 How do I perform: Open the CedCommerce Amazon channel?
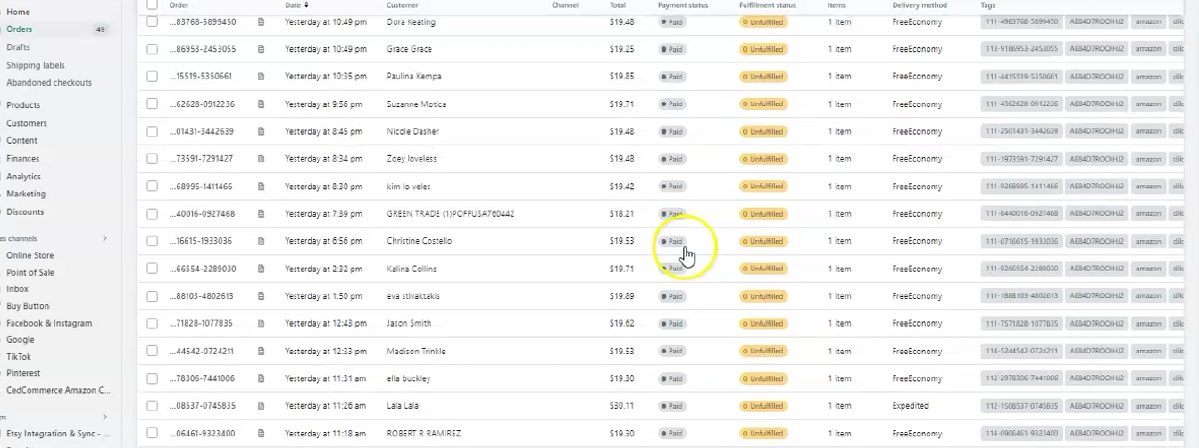coord(58,390)
